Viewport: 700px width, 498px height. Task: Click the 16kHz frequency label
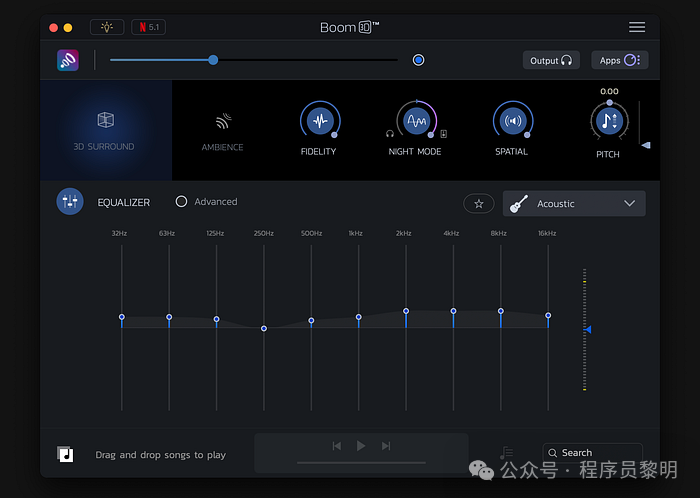coord(547,233)
